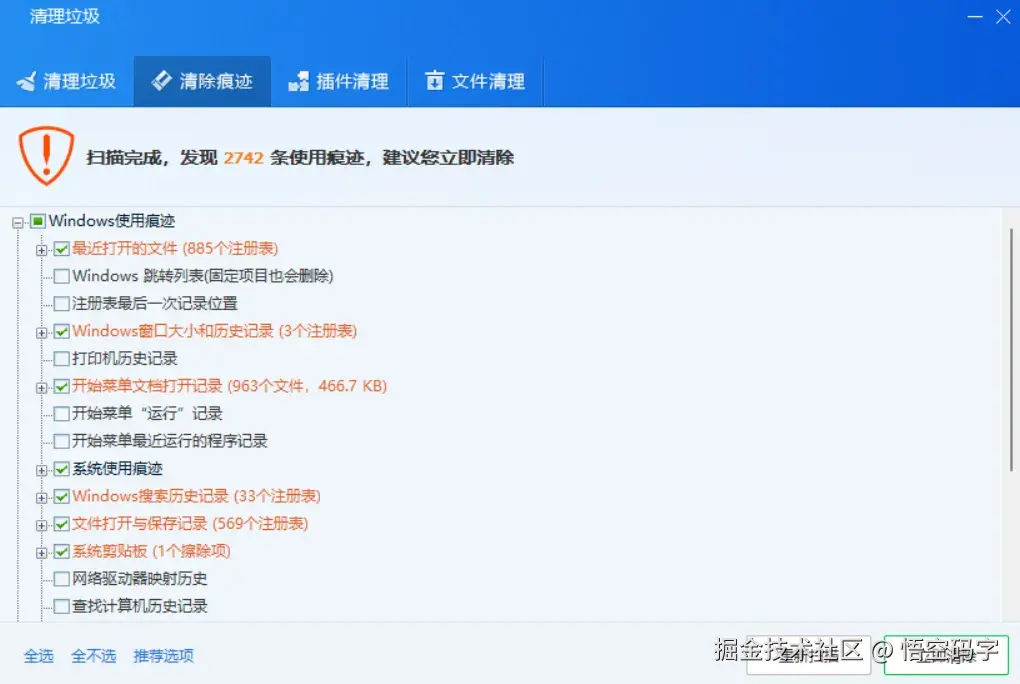The height and width of the screenshot is (684, 1020).
Task: Select the eraser icon on the 清除痕迹 tab
Action: [x=163, y=82]
